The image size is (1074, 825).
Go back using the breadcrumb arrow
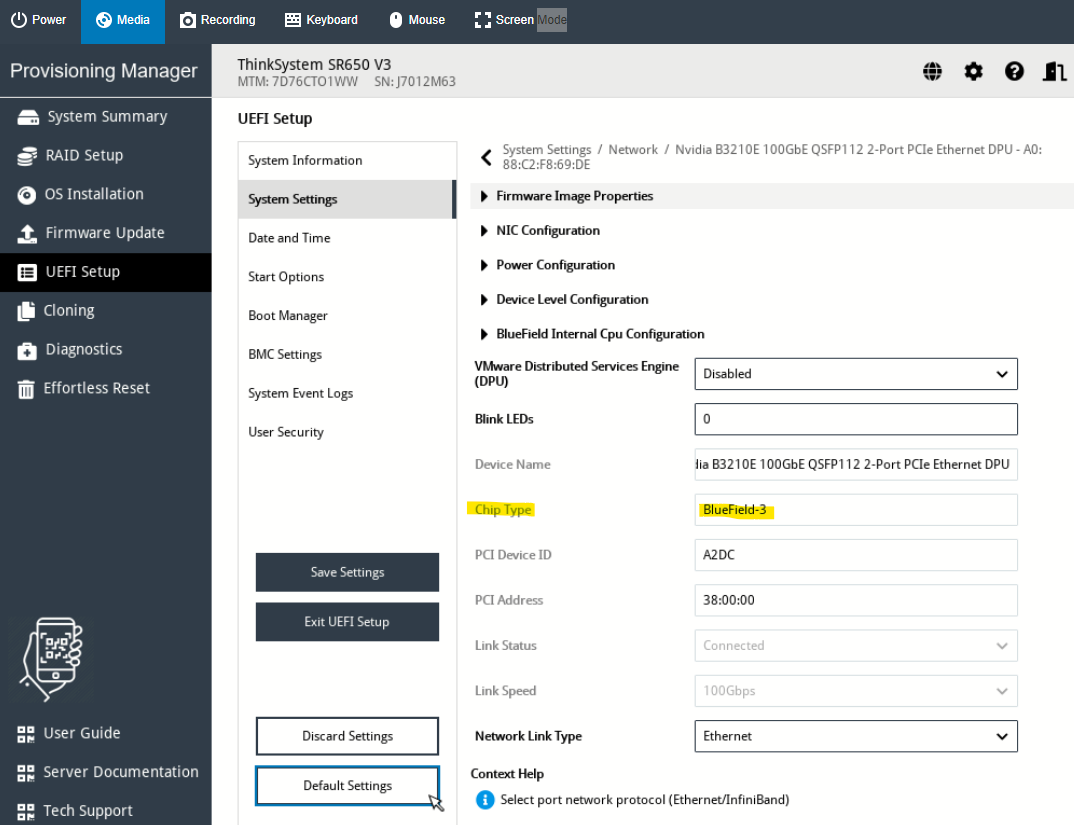coord(486,158)
